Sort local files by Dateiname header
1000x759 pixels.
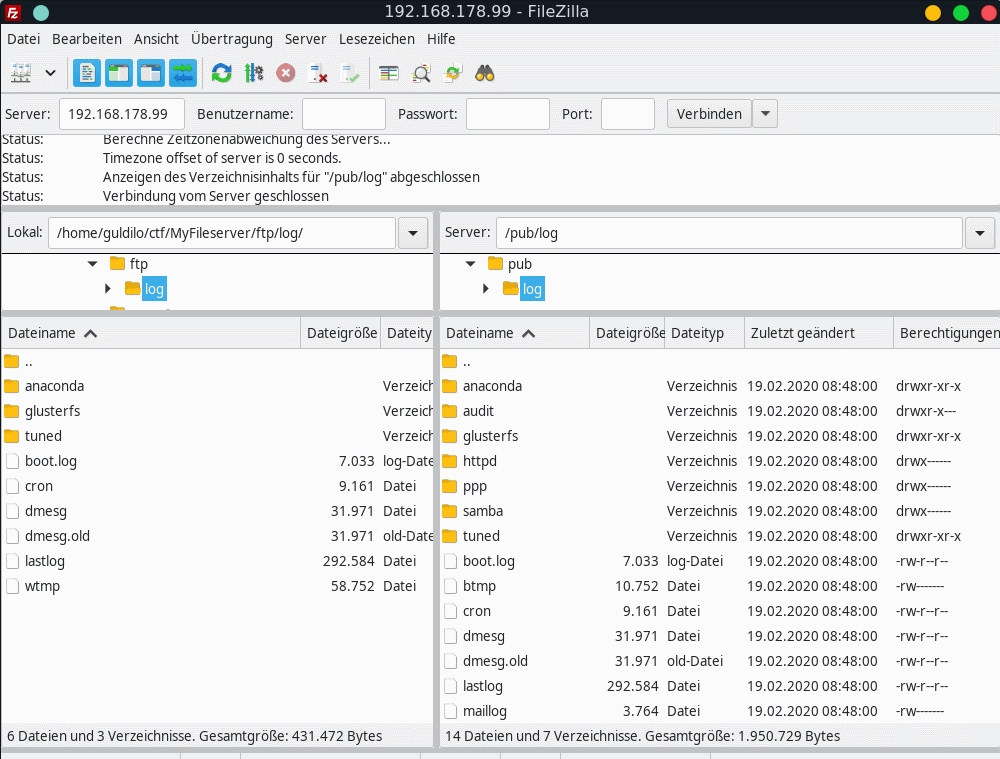pyautogui.click(x=151, y=333)
